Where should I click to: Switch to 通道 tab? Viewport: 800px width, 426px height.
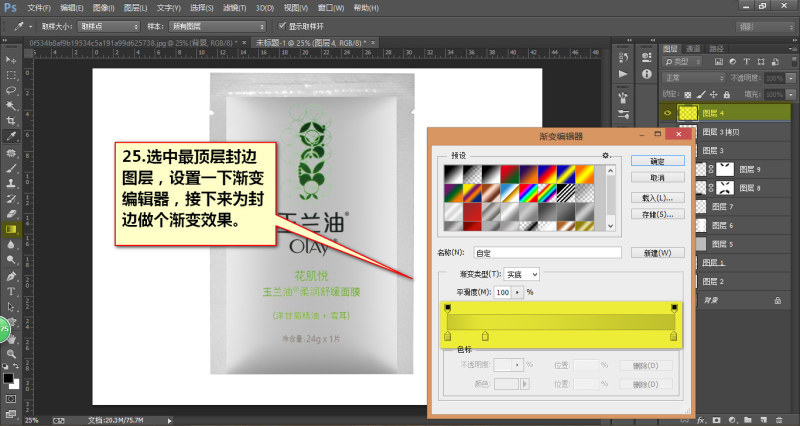pyautogui.click(x=693, y=49)
